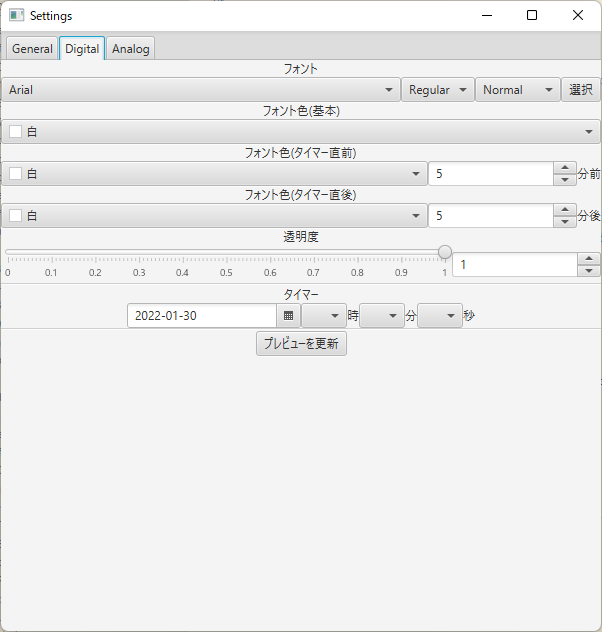Set the transparency slider to 0.5 mark
This screenshot has width=602, height=632.
coord(226,252)
